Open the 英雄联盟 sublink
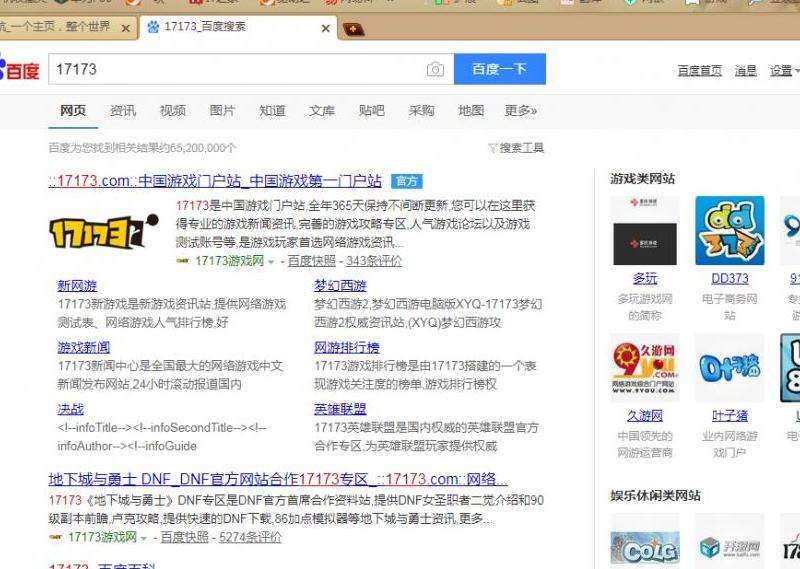This screenshot has width=800, height=569. (340, 409)
